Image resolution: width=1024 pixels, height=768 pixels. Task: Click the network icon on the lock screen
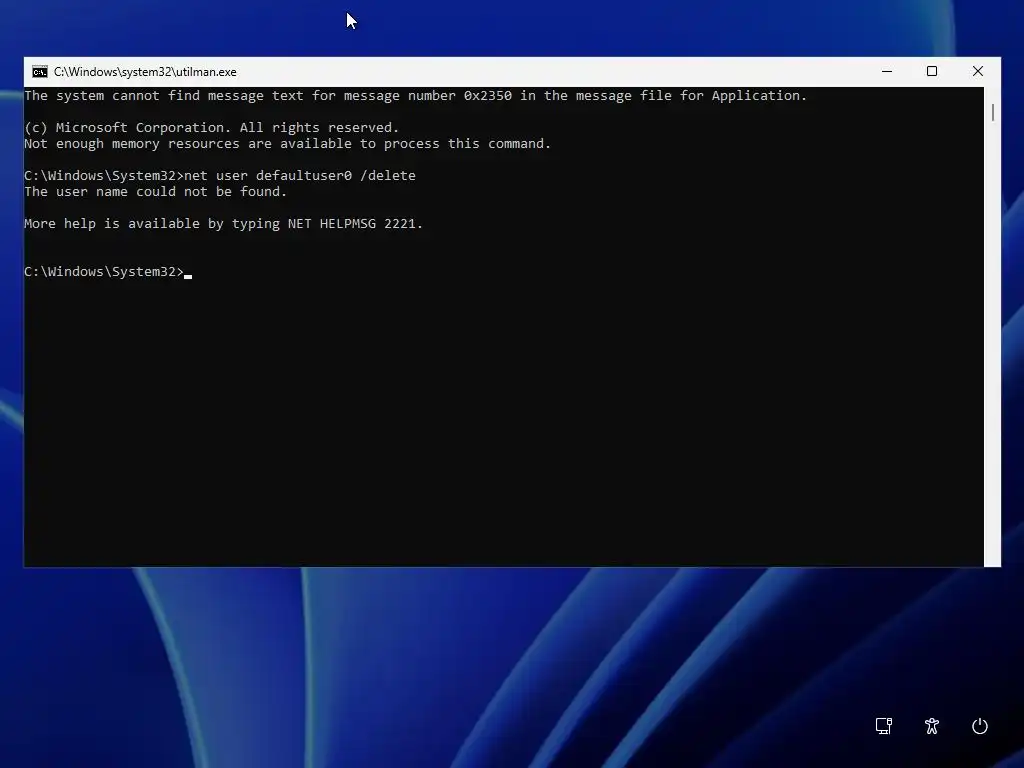point(884,726)
